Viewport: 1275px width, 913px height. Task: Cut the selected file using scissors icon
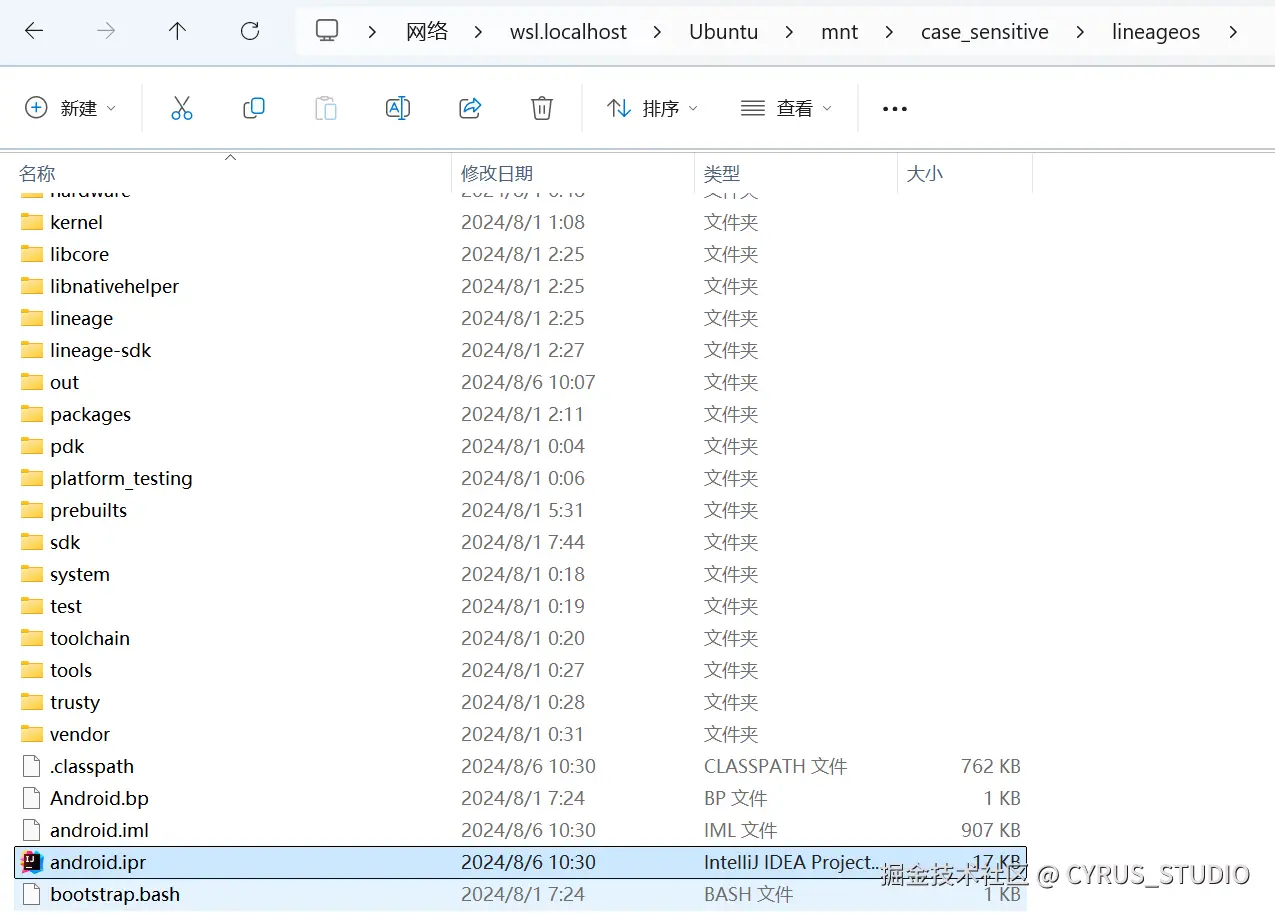click(x=181, y=107)
